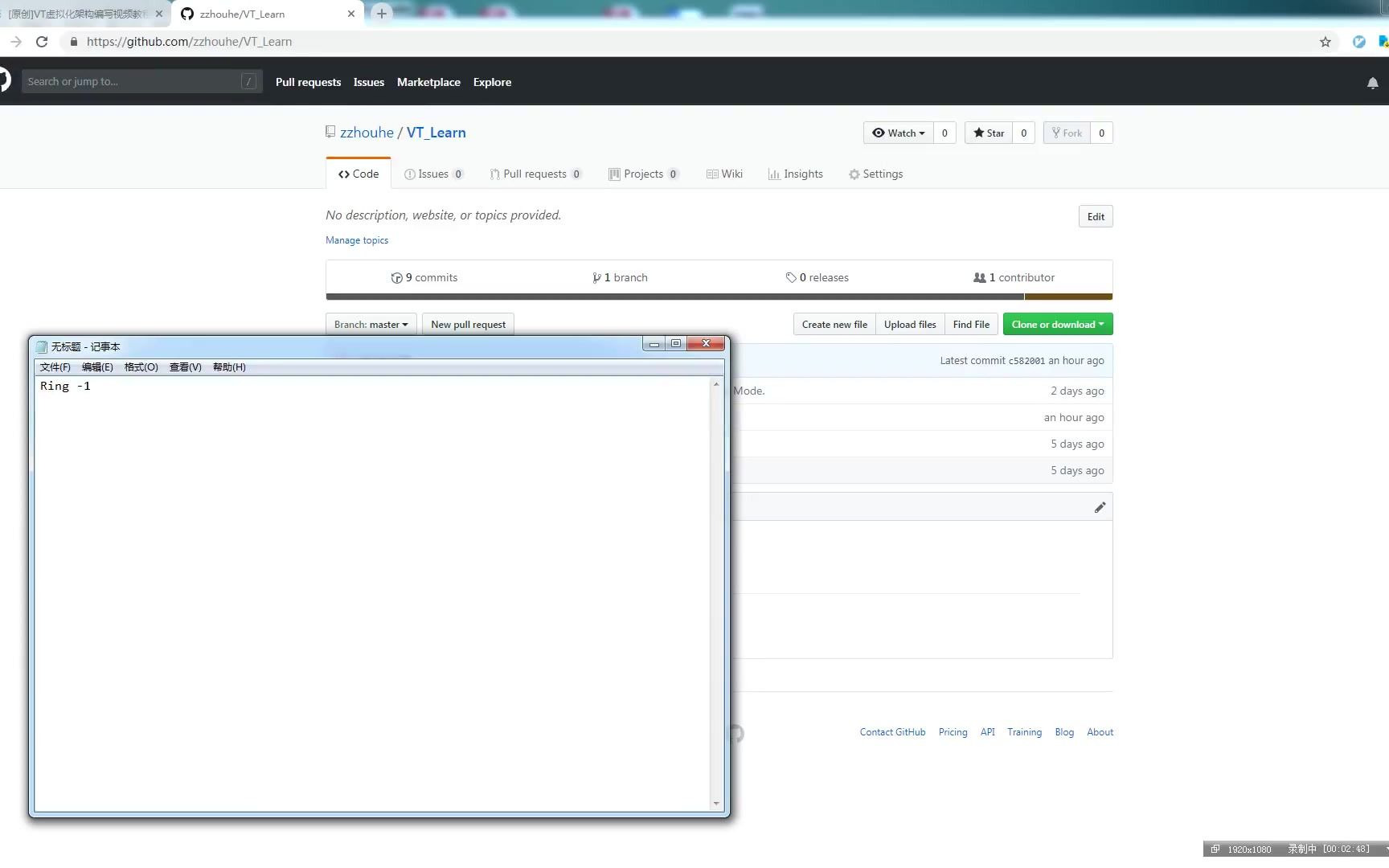The width and height of the screenshot is (1389, 868).
Task: Edit README with pencil icon
Action: pyautogui.click(x=1100, y=507)
